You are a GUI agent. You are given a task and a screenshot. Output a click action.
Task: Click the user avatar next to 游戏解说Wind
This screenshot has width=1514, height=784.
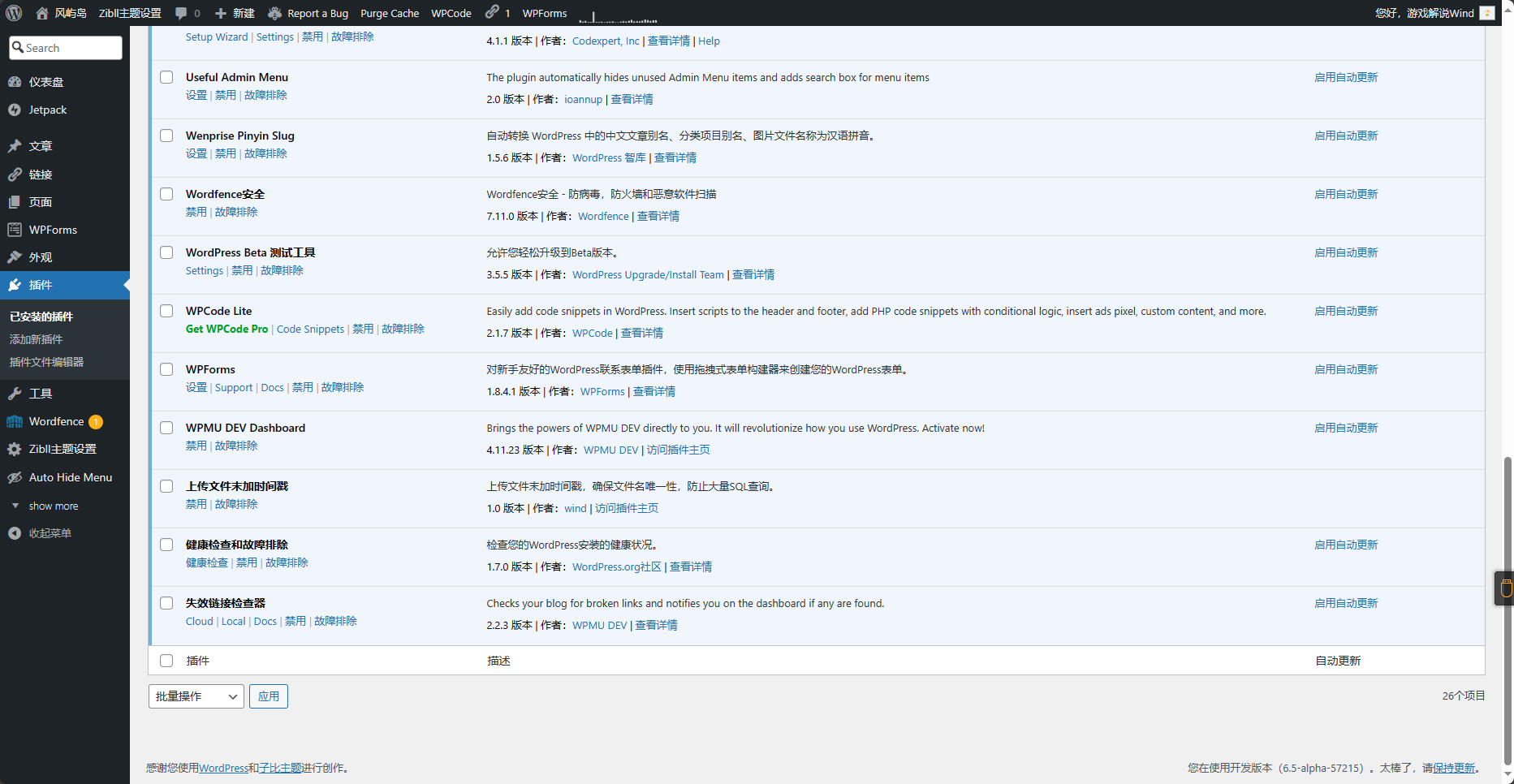1487,13
